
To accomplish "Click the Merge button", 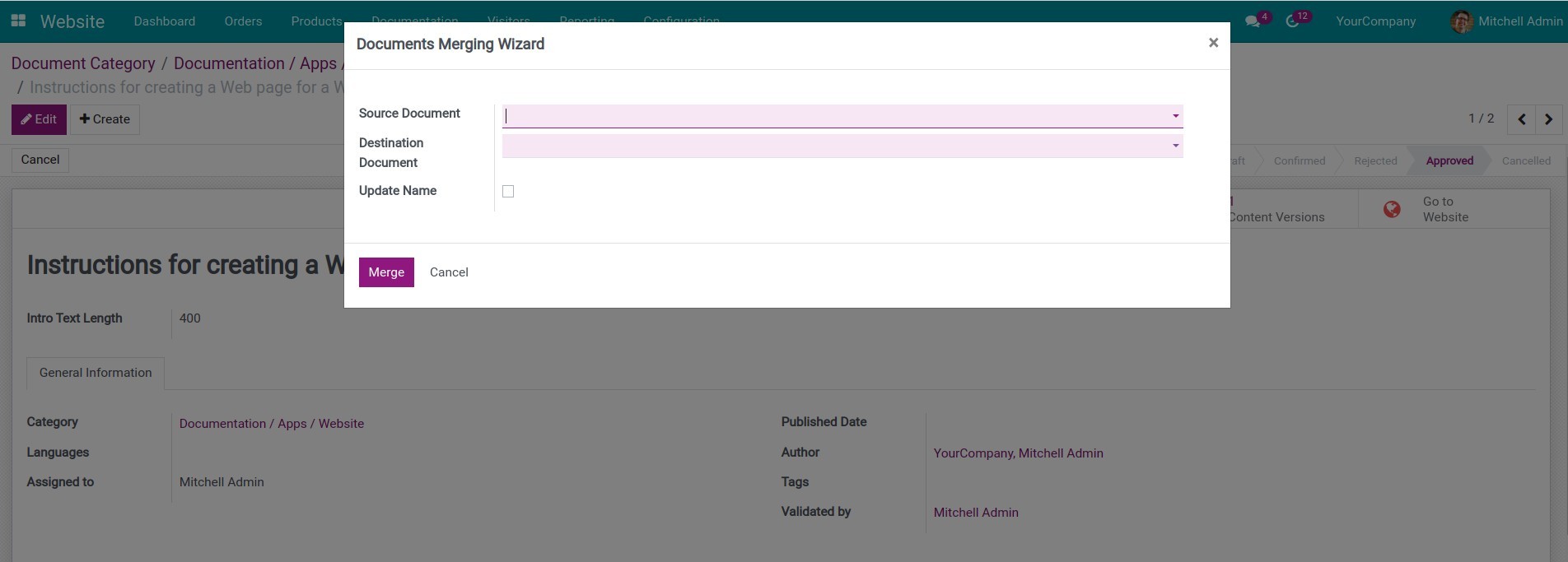I will (x=386, y=272).
